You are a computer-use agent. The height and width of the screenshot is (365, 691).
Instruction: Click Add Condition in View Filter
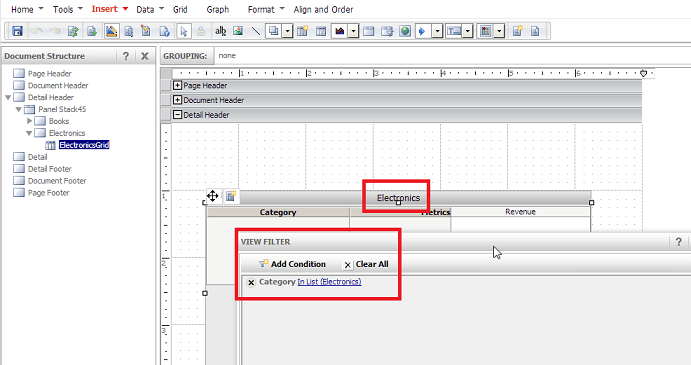[292, 264]
